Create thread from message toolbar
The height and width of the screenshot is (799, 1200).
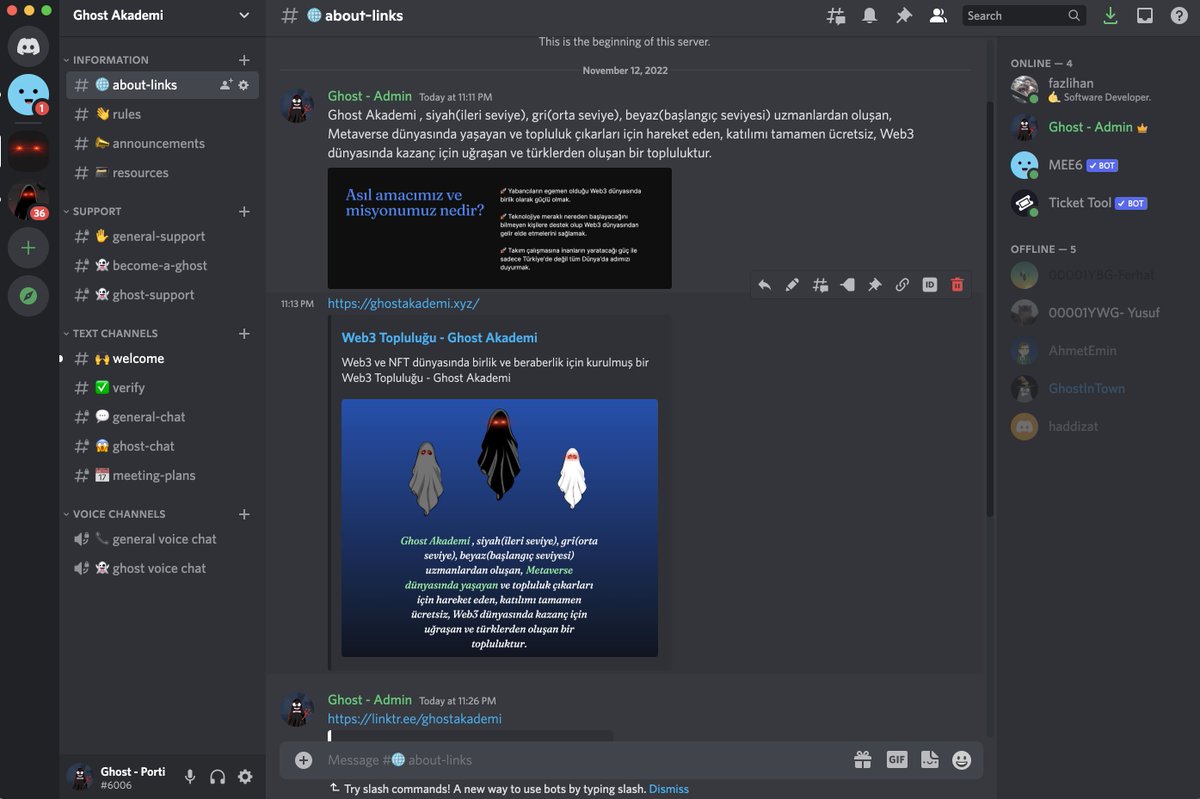(820, 285)
